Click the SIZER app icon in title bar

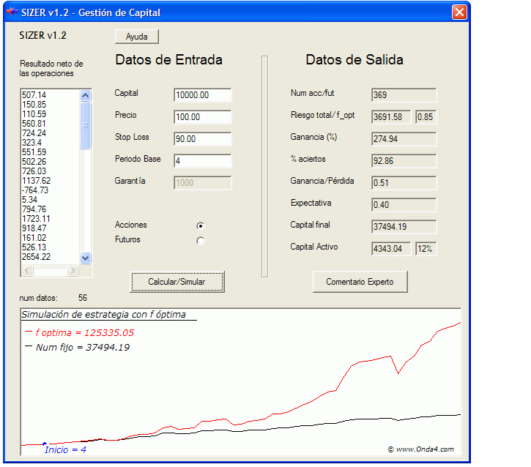[x=12, y=12]
